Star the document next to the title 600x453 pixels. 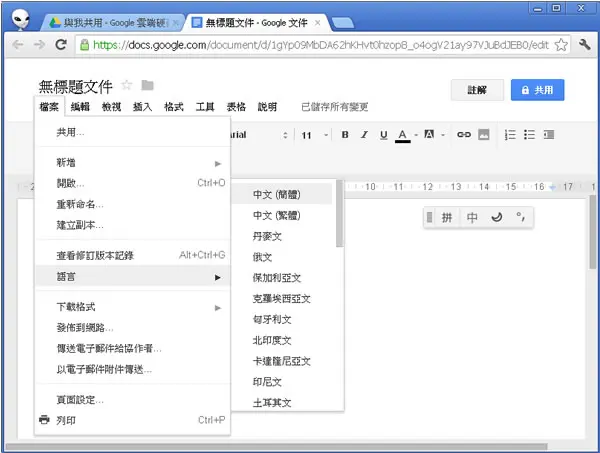pos(127,85)
